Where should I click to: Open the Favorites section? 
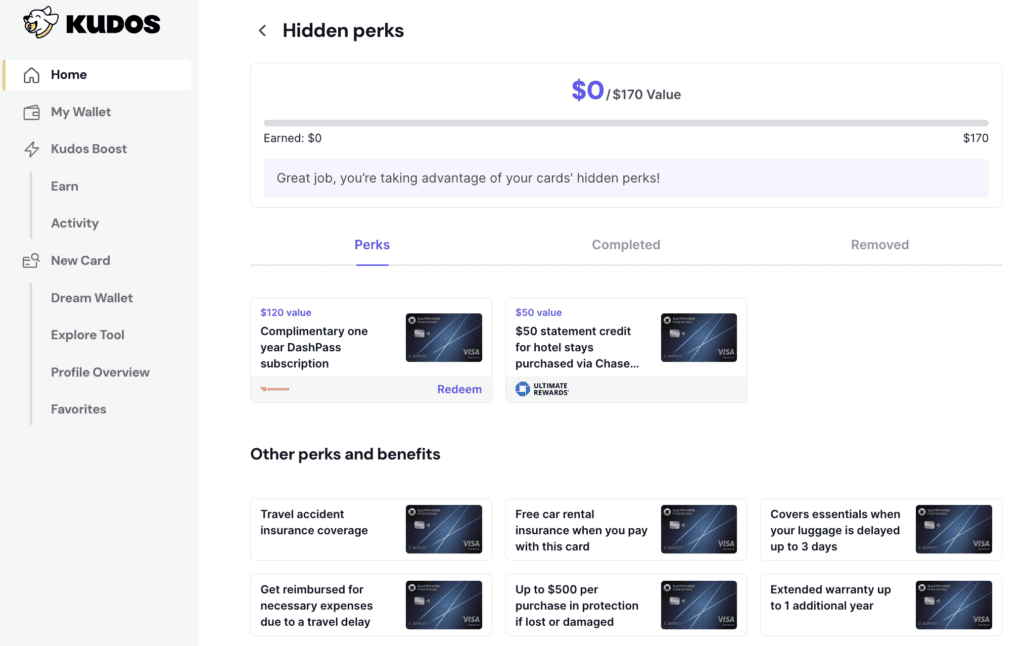coord(79,408)
